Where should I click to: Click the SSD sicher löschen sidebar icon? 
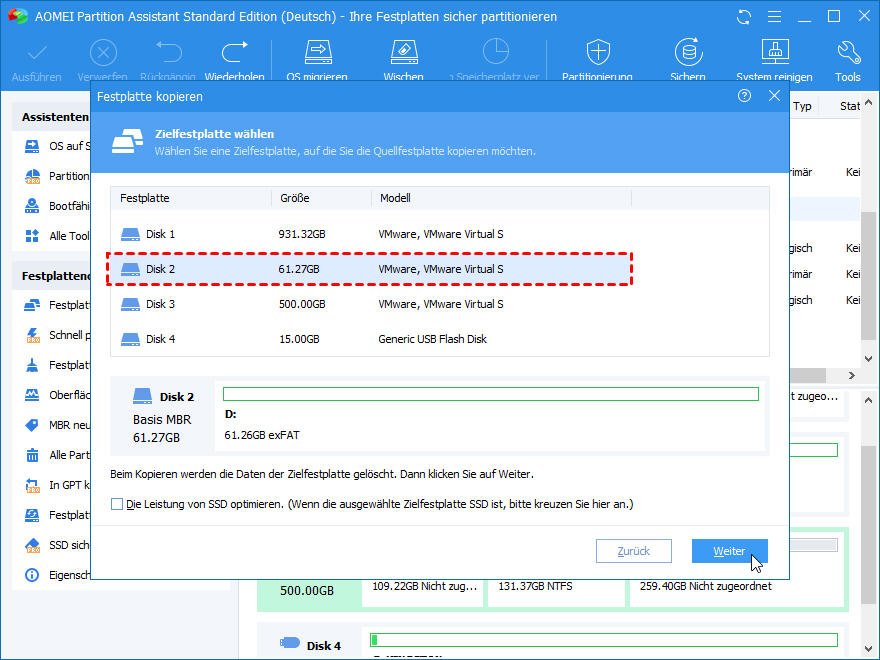click(x=33, y=545)
